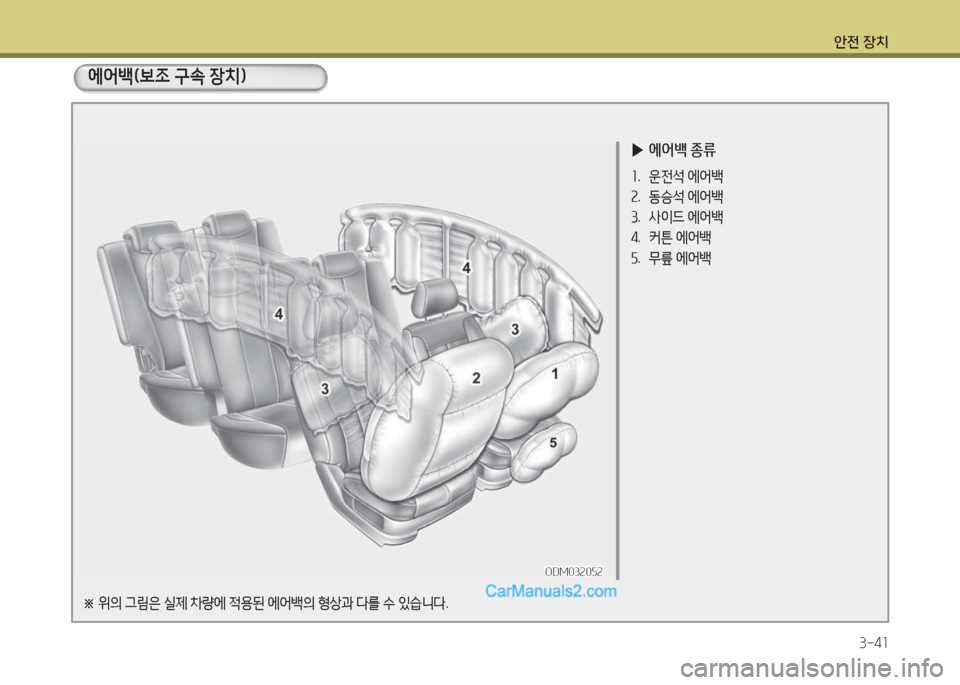Select list item '1. 운전석 에어백'
The image size is (960, 685).
pos(677,177)
